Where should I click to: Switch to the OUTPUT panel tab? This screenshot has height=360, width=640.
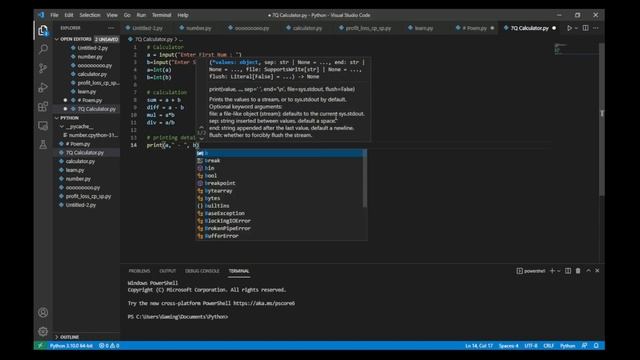[167, 271]
